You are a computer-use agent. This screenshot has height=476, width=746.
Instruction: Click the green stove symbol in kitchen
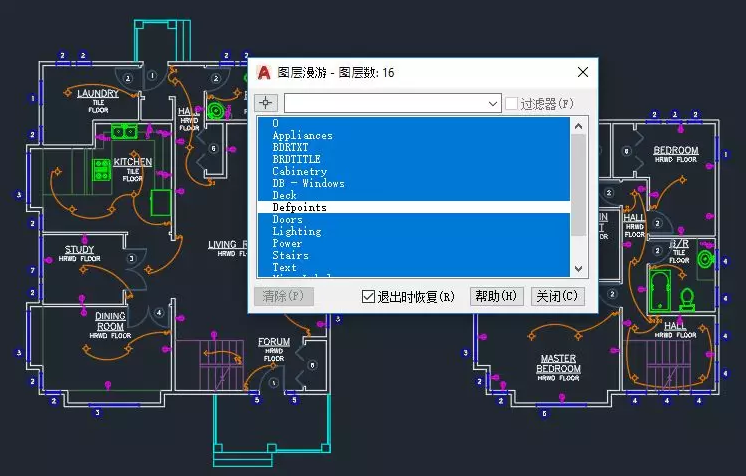coord(101,170)
